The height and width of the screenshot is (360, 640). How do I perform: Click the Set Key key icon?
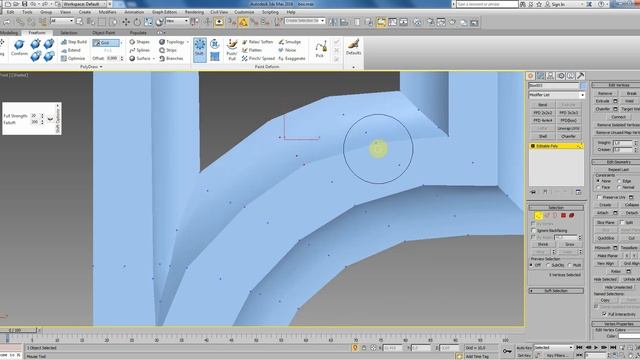(507, 351)
